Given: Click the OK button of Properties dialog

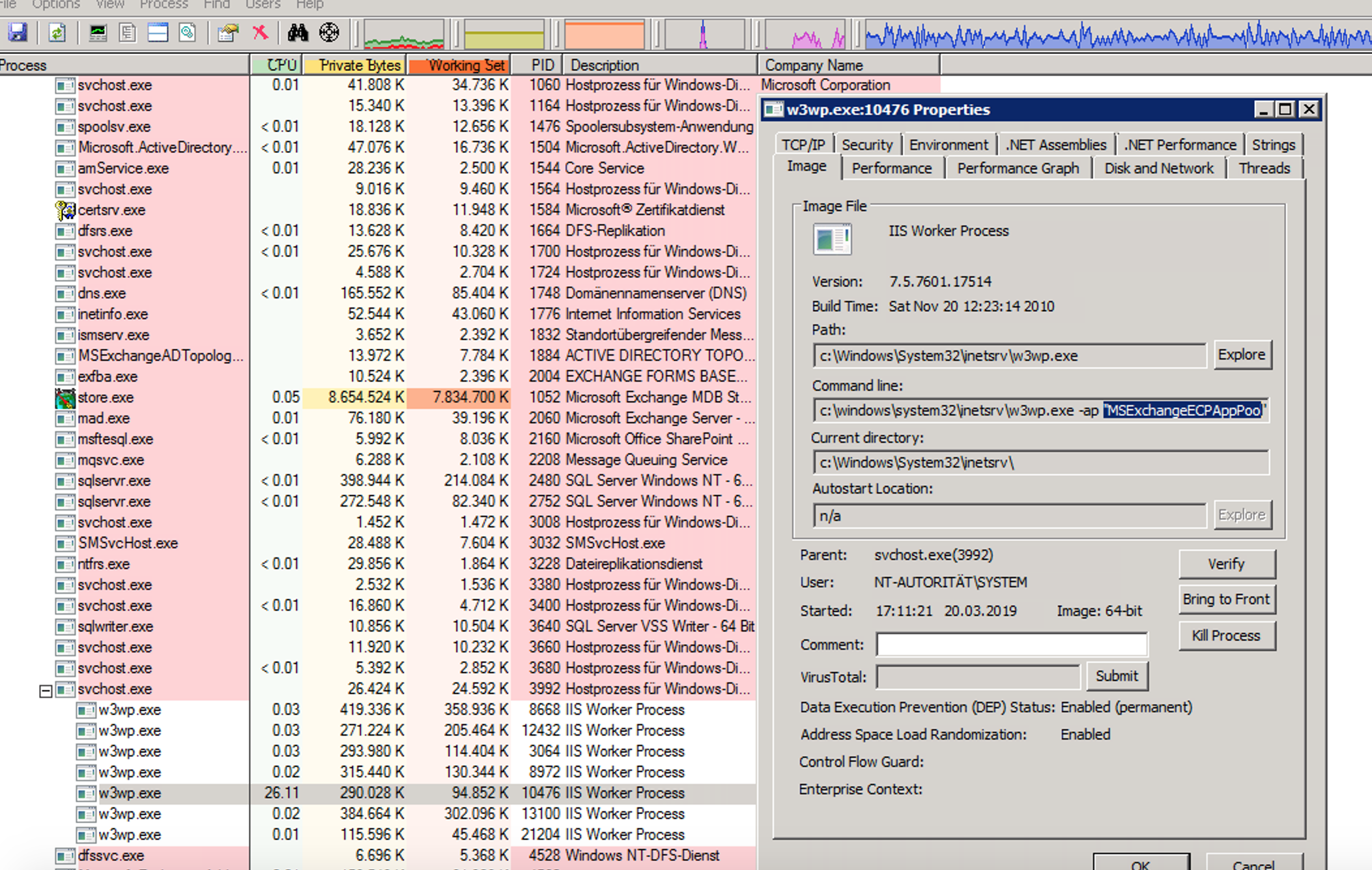Looking at the screenshot, I should (1141, 863).
